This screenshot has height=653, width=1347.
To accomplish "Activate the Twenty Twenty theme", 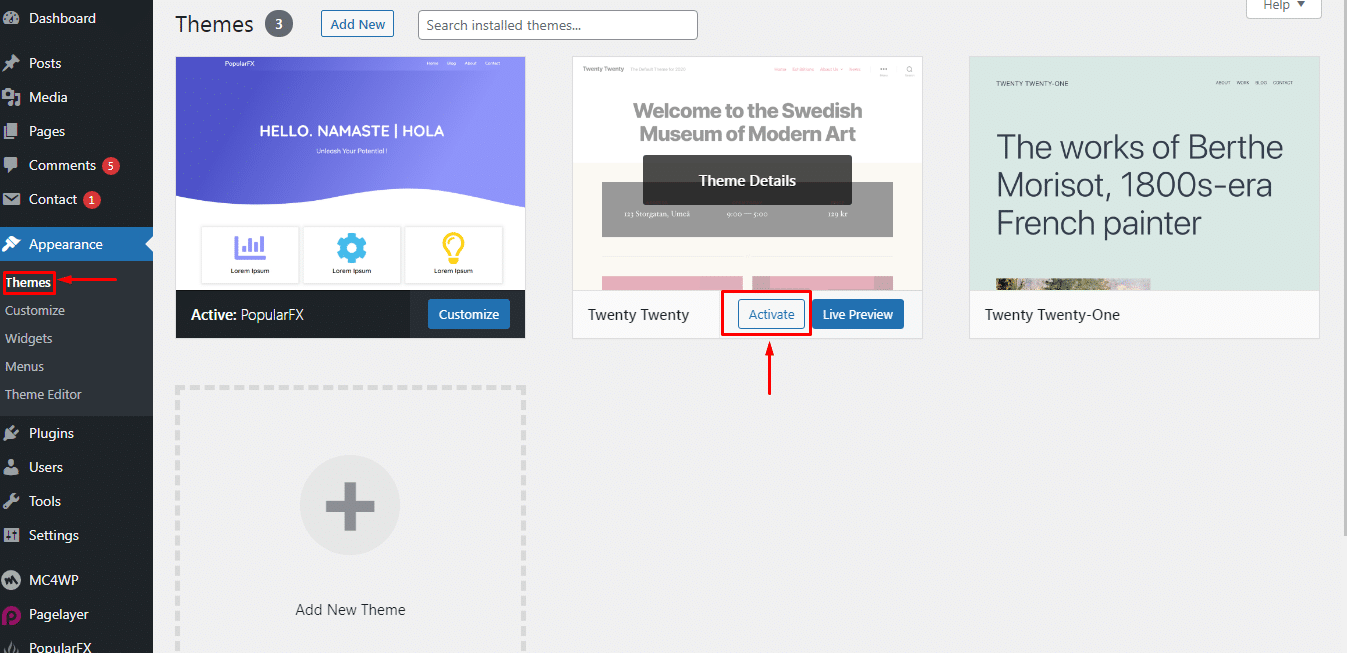I will pyautogui.click(x=771, y=314).
